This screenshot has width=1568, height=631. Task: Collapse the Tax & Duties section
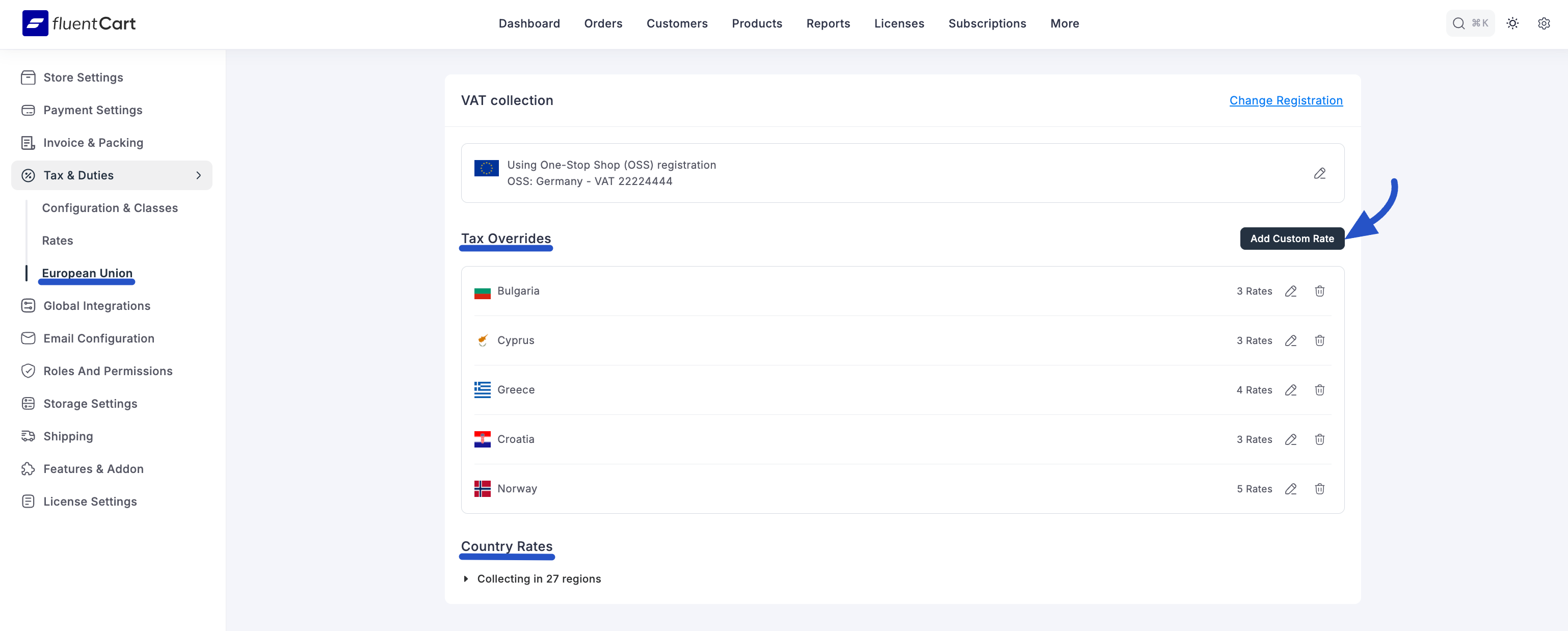[198, 175]
